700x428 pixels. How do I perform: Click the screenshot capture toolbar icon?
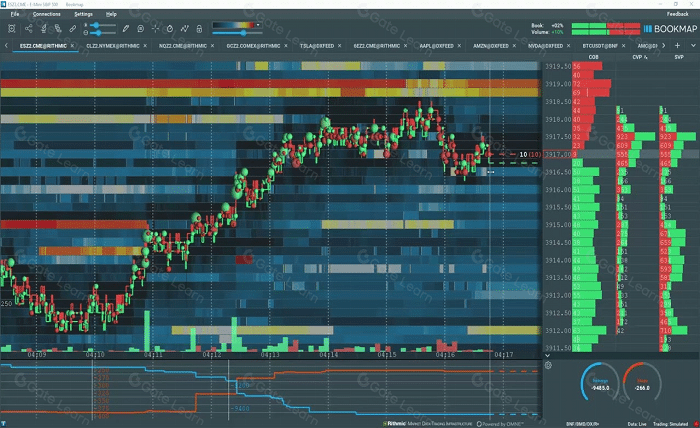(12, 29)
